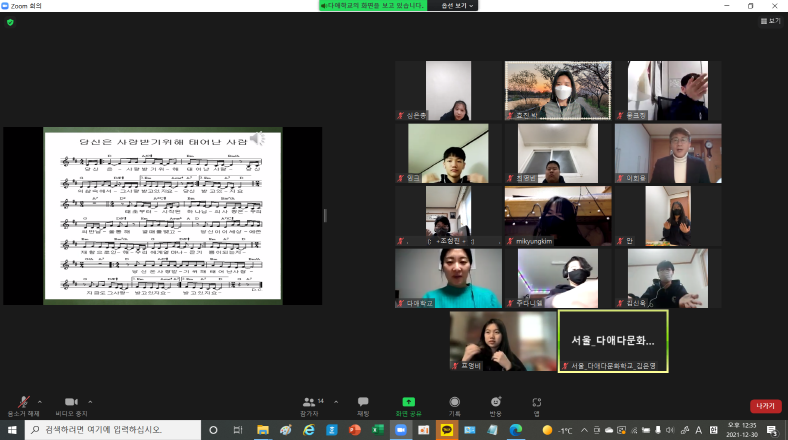Open KakaoTalk yellow icon on taskbar
Viewport: 788px width, 440px height.
(x=447, y=430)
